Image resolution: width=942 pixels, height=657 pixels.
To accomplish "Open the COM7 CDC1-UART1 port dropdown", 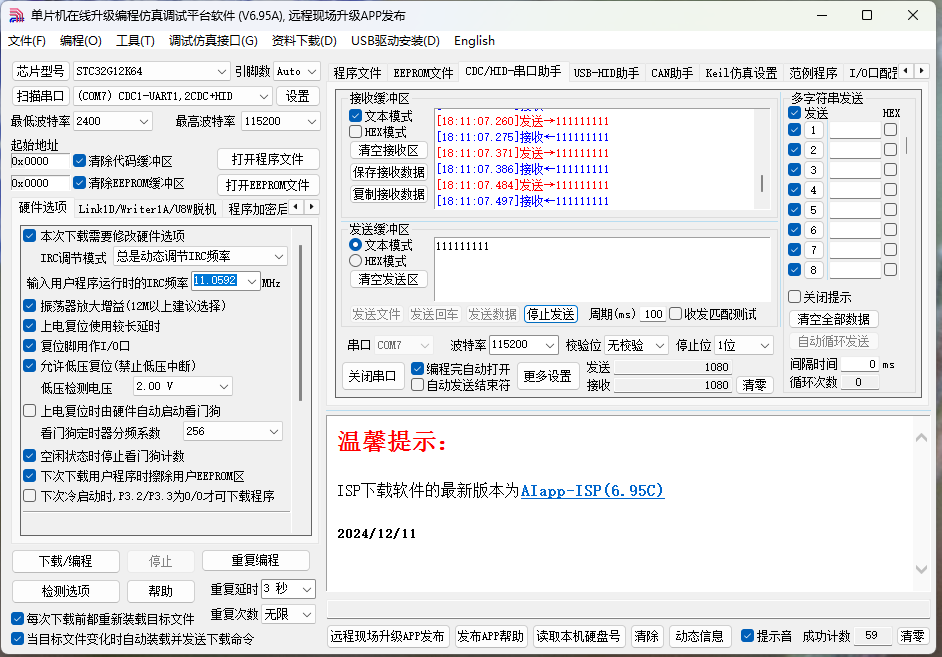I will coord(263,96).
